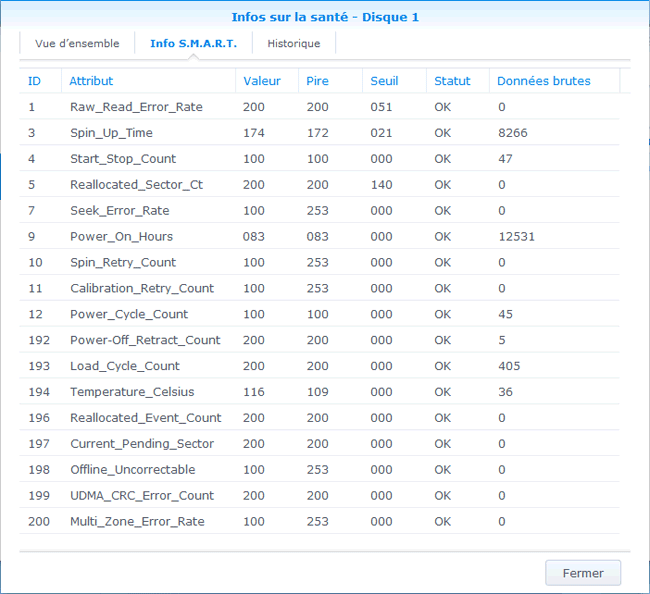650x594 pixels.
Task: Select the Raw_Read_Error_Rate row
Action: pos(319,107)
